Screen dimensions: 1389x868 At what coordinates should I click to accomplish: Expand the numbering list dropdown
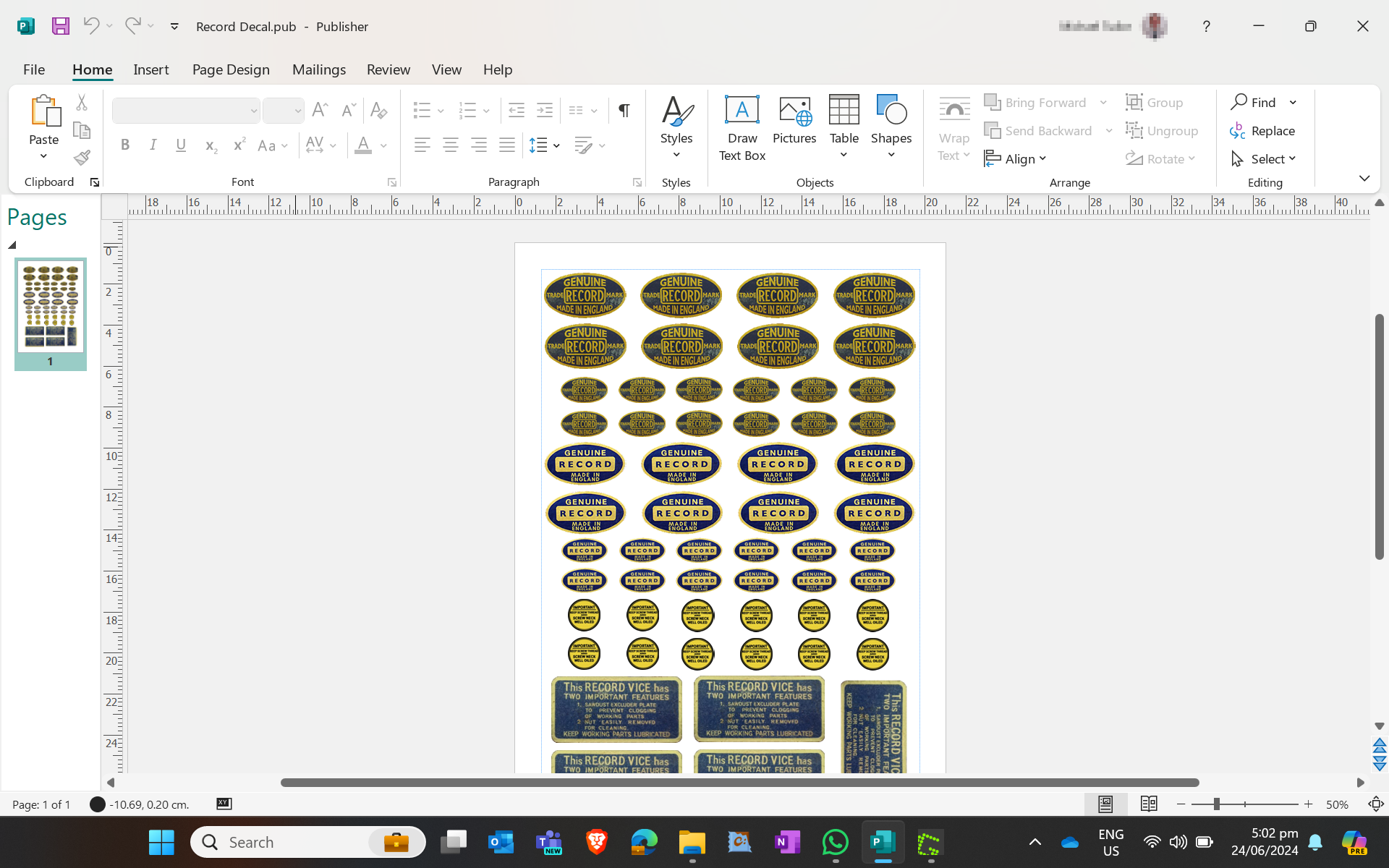[486, 111]
